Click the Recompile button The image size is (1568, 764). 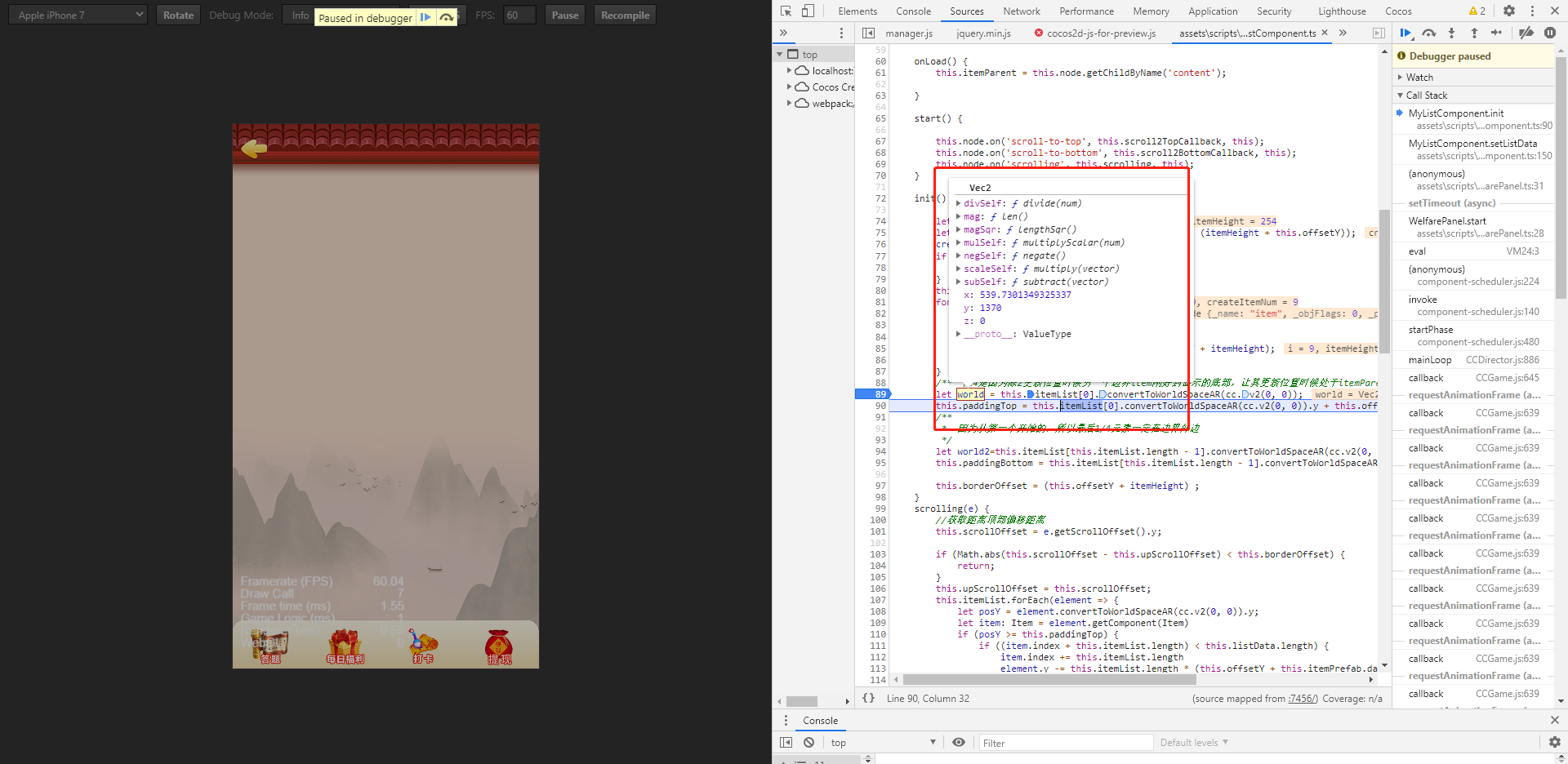625,15
